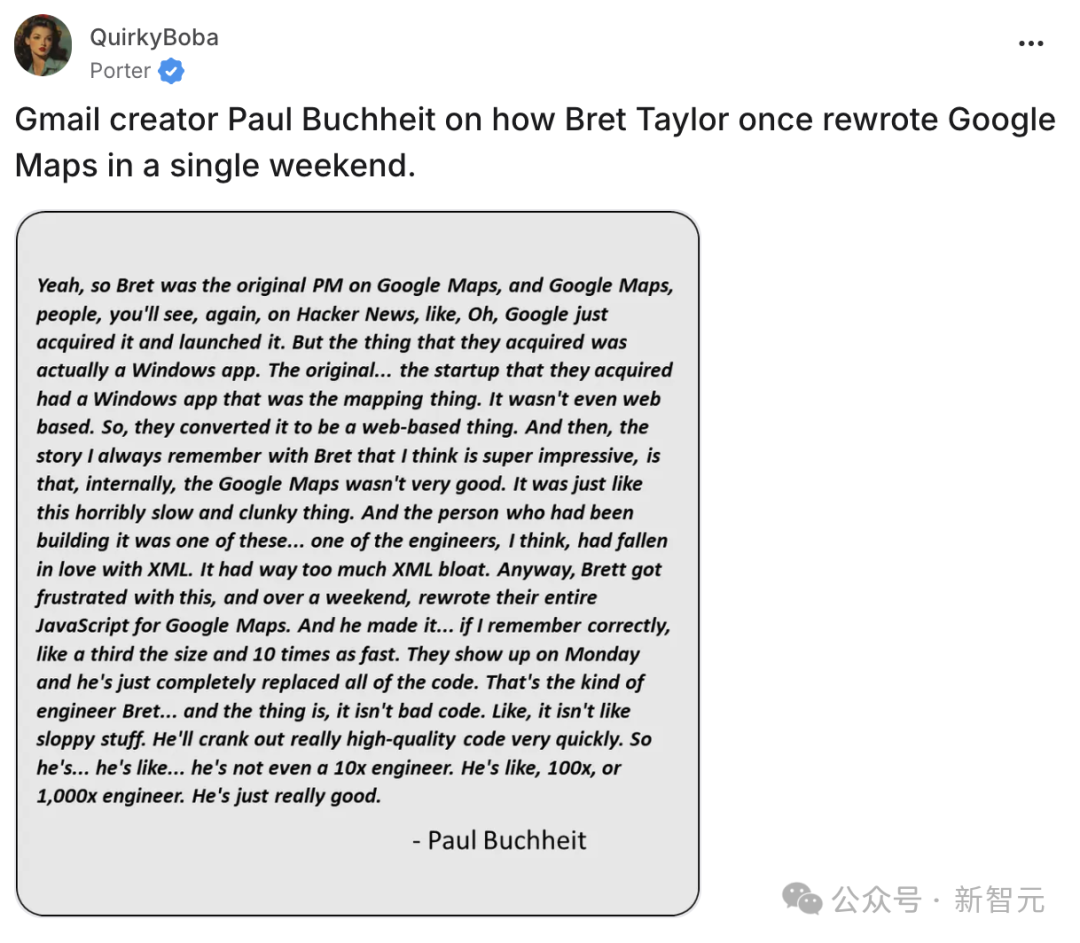Viewport: 1080px width, 943px height.
Task: Click the 公众号 watermark text
Action: (876, 900)
